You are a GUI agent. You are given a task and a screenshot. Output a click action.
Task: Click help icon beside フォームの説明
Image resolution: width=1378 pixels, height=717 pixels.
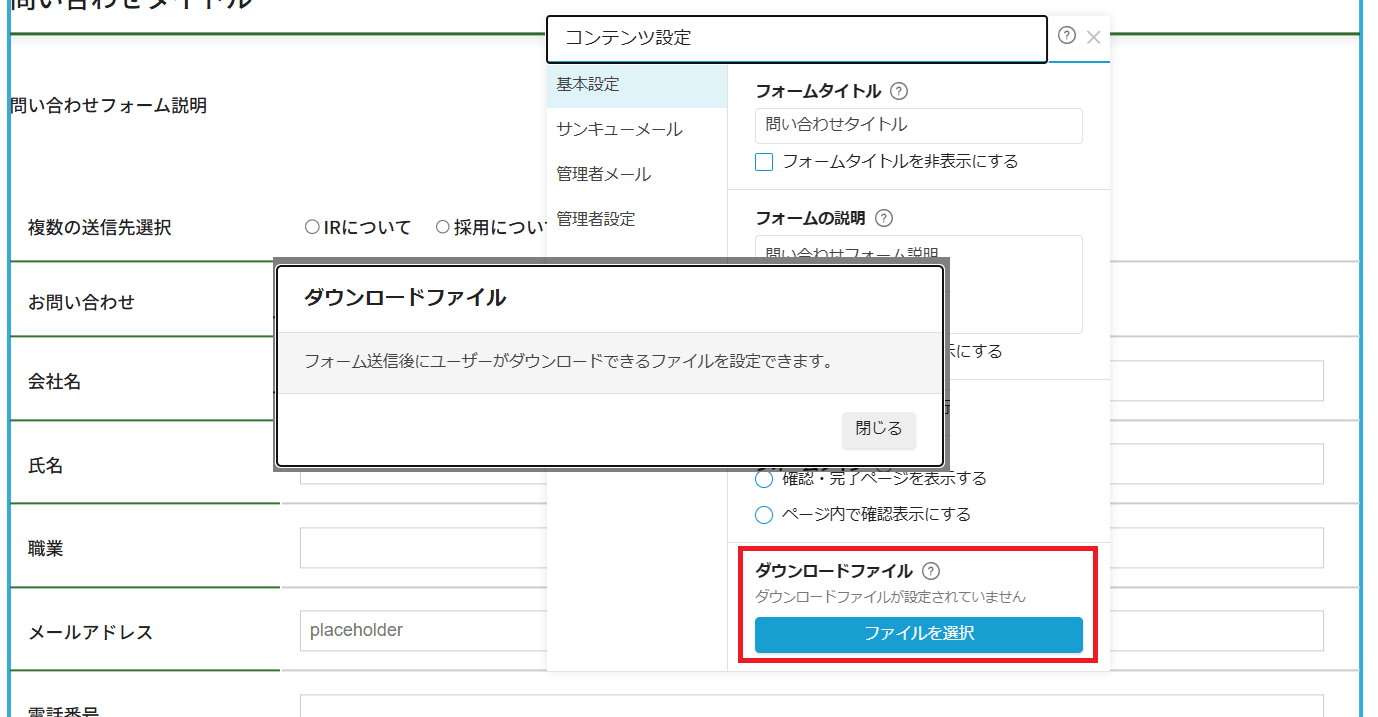pyautogui.click(x=883, y=218)
